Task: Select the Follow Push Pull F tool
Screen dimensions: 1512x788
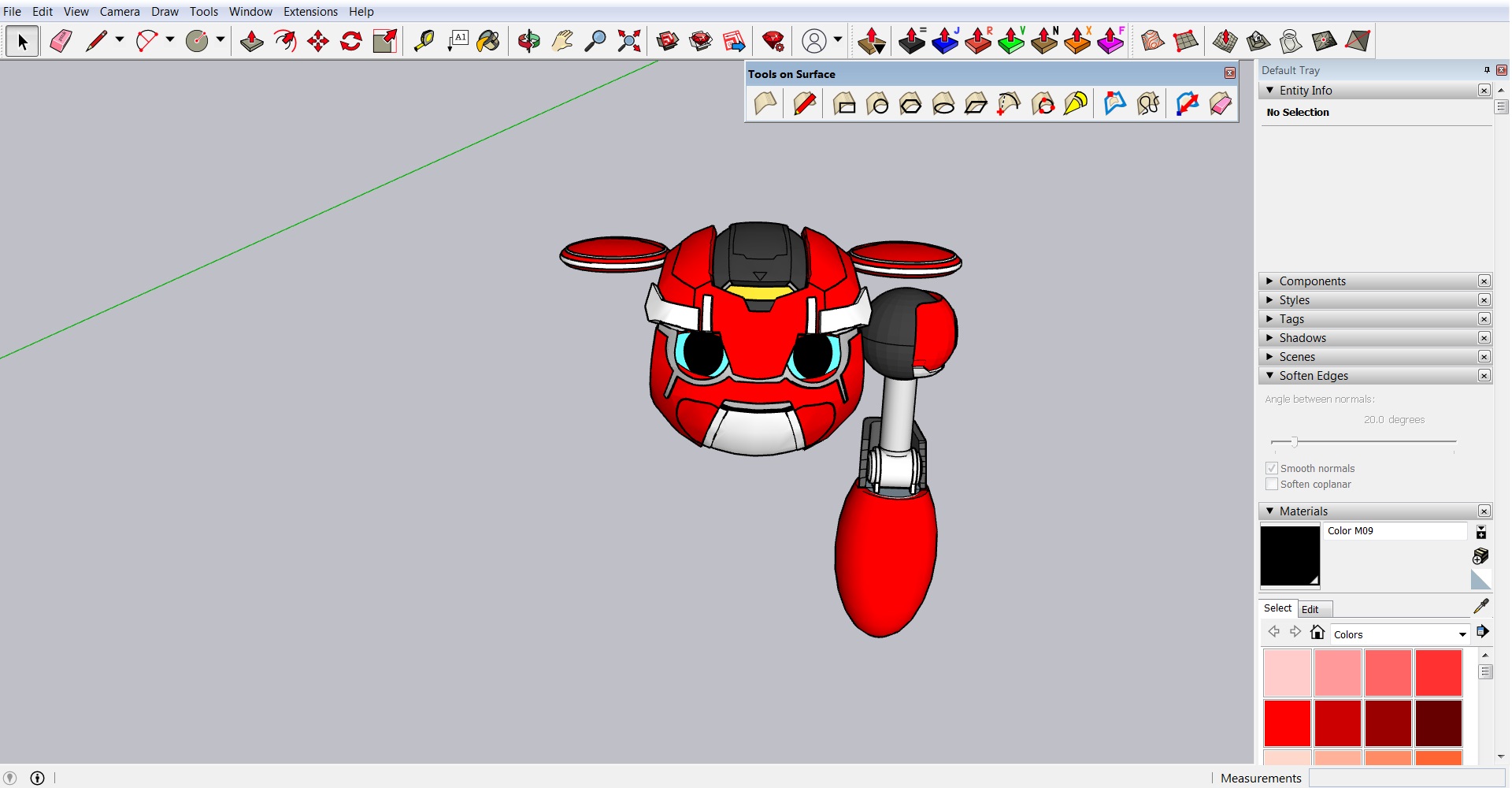Action: coord(1110,41)
